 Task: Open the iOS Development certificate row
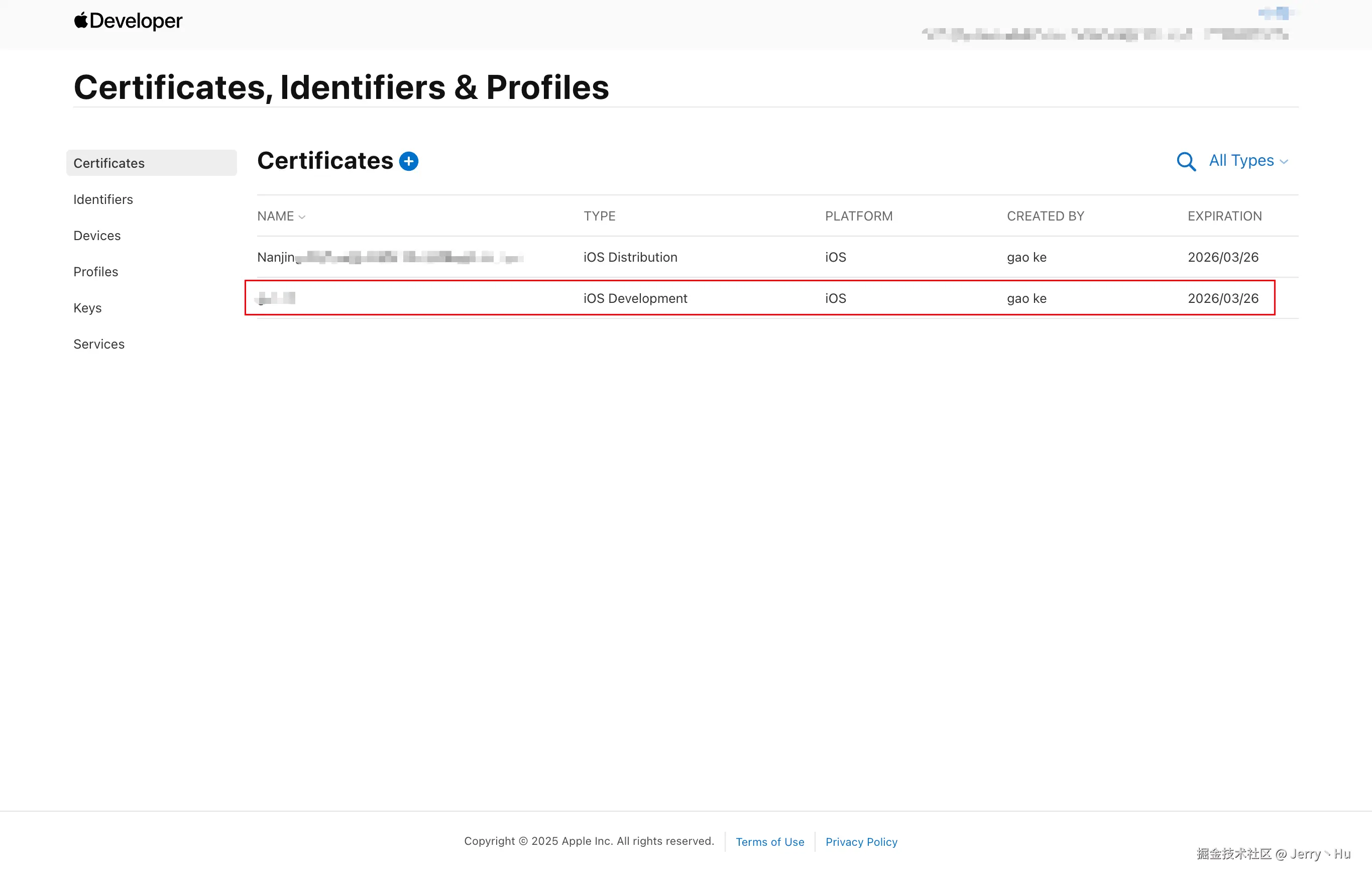[635, 298]
